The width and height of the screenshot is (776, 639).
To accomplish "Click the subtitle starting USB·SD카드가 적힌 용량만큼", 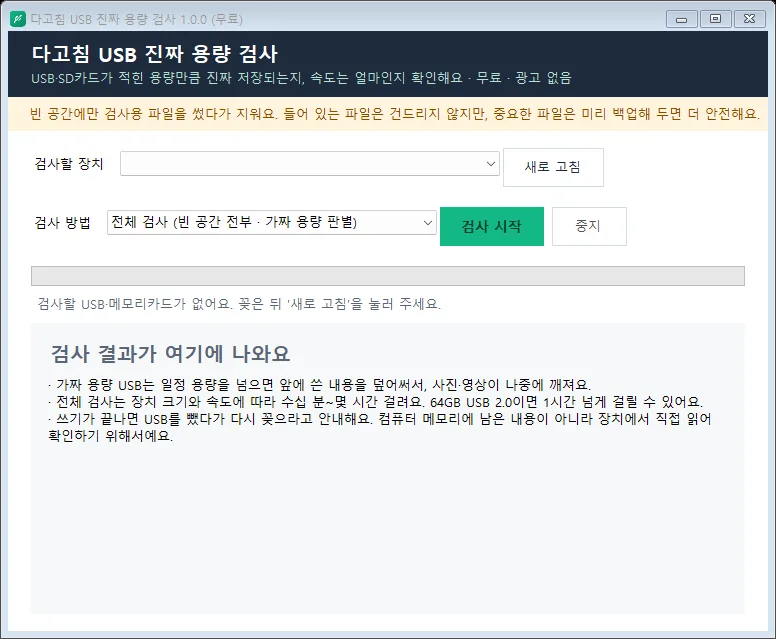I will [x=301, y=78].
